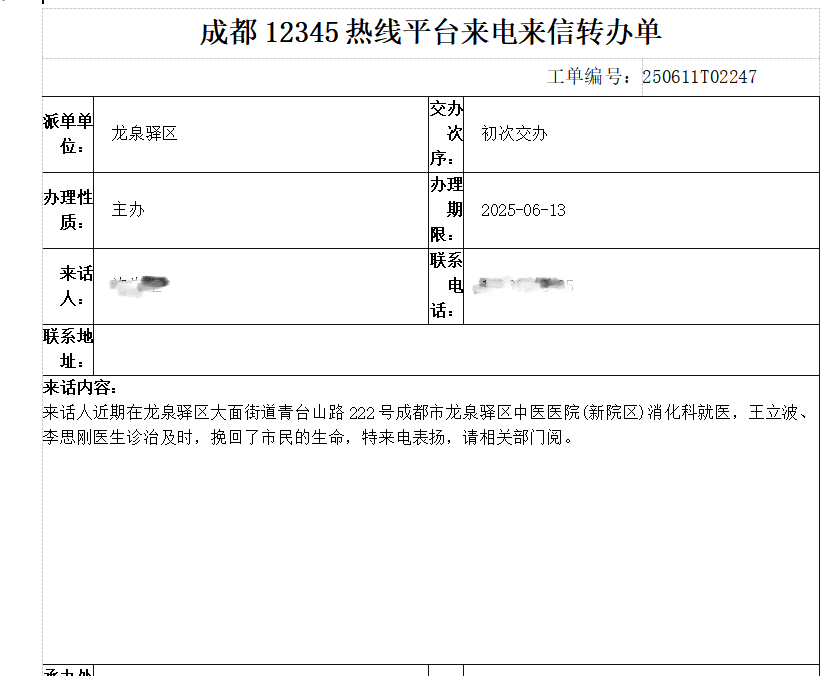837x676 pixels.
Task: Select the 来话人 label cell
Action: point(68,286)
